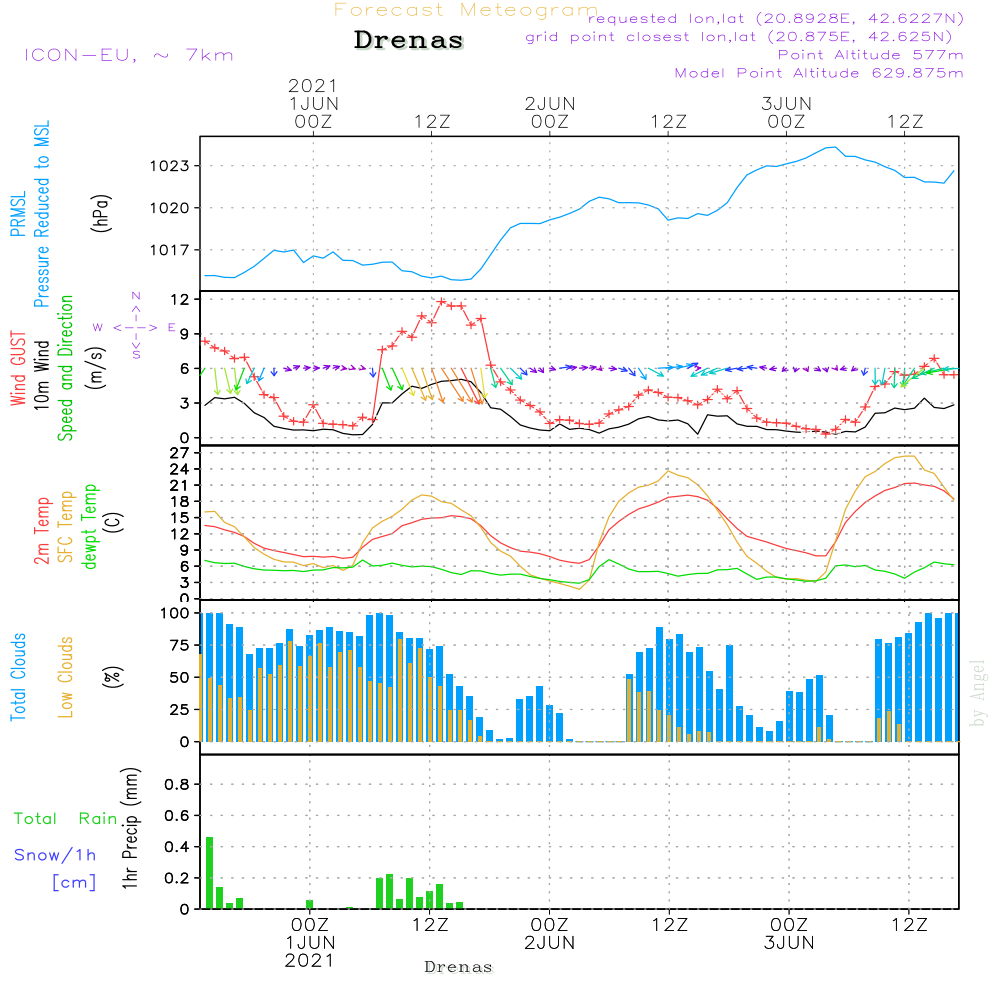Screen dimensions: 1000x1000
Task: Click the '(m/s)' unit label
Action: click(x=96, y=368)
